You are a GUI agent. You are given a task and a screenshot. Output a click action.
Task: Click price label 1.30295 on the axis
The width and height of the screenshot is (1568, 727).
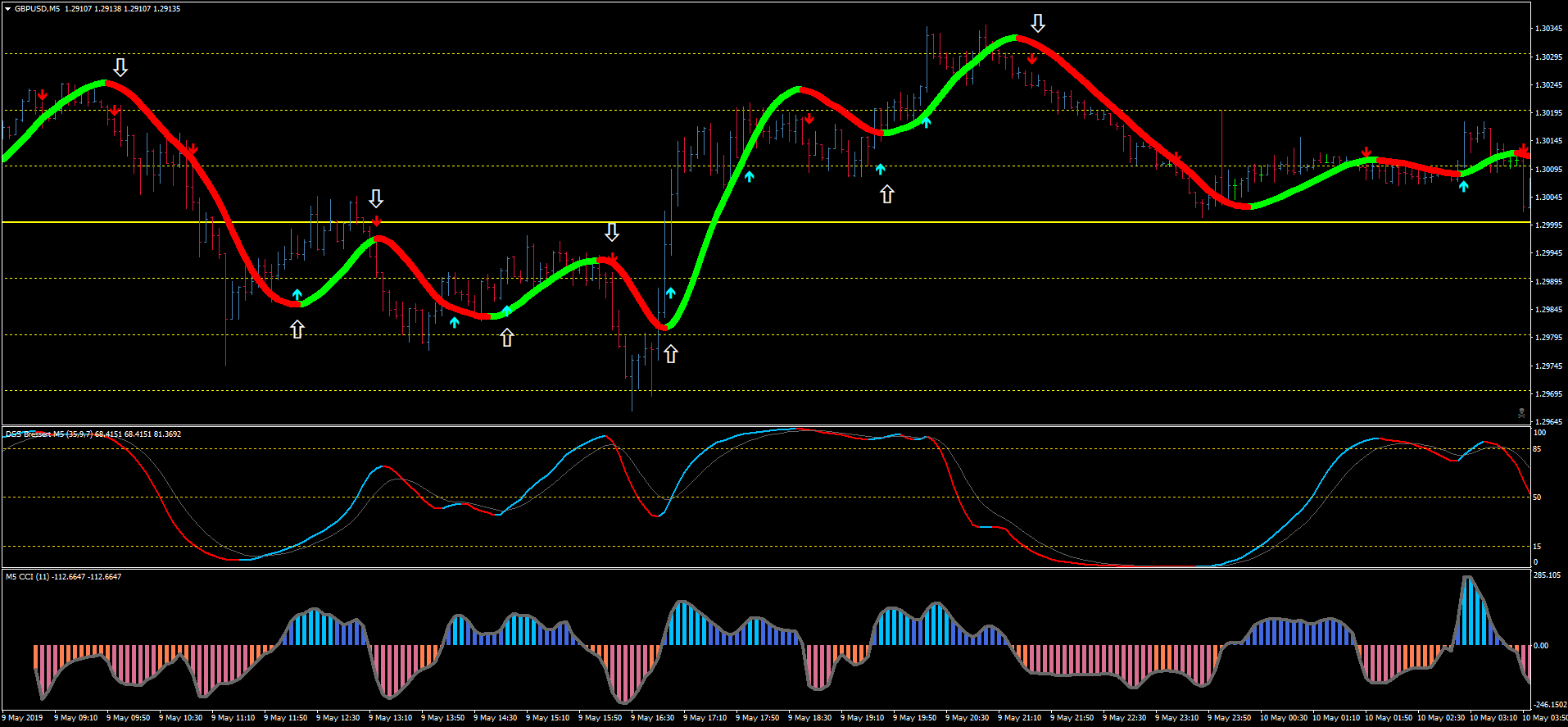1547,57
